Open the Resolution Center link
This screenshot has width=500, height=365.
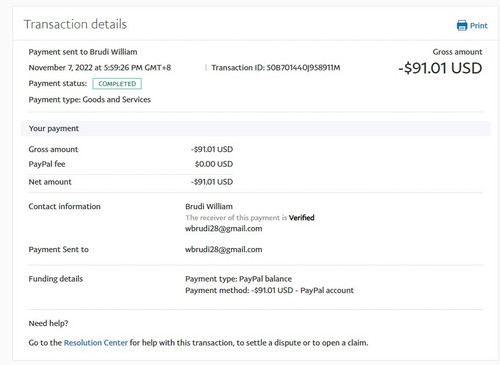pyautogui.click(x=96, y=343)
